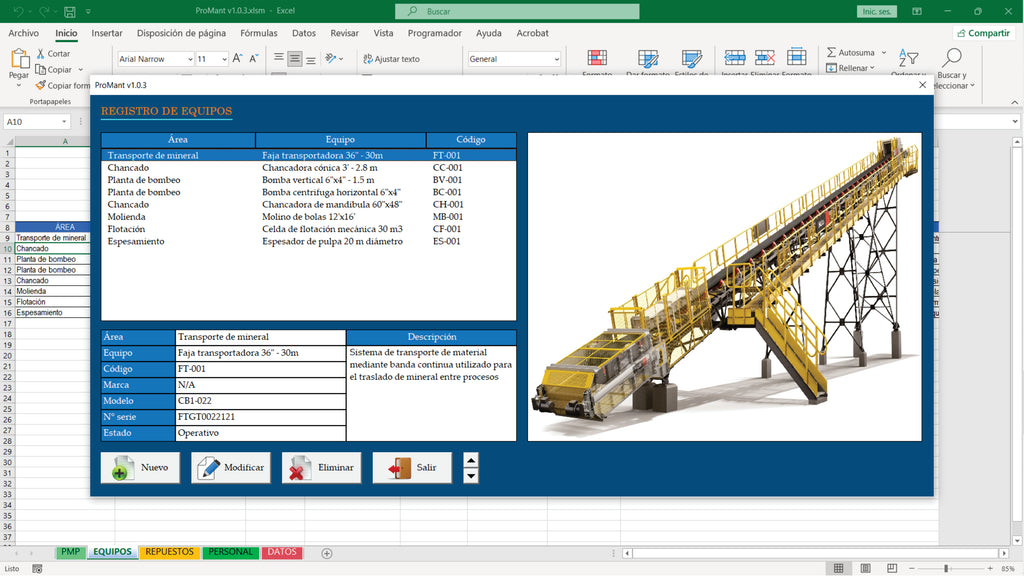Viewport: 1024px width, 576px height.
Task: Click the conveyor belt equipment image
Action: click(725, 287)
